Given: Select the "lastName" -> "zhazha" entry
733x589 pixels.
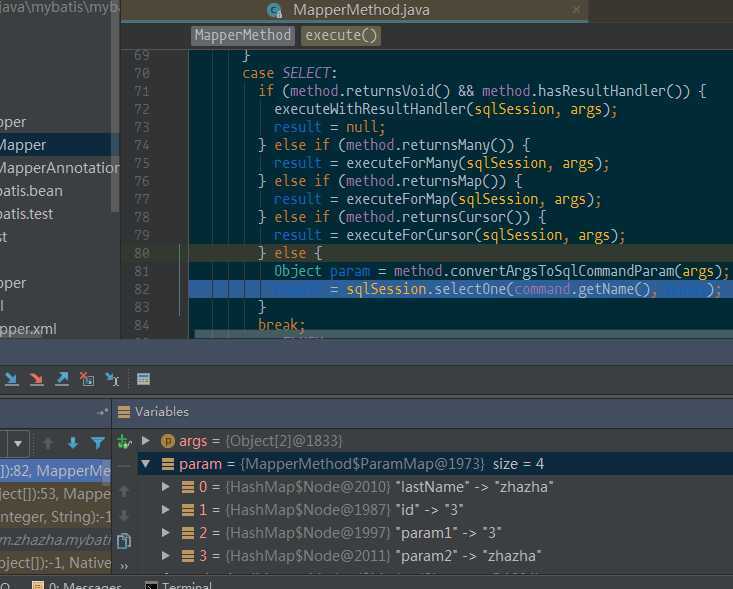Looking at the screenshot, I should pos(435,487).
